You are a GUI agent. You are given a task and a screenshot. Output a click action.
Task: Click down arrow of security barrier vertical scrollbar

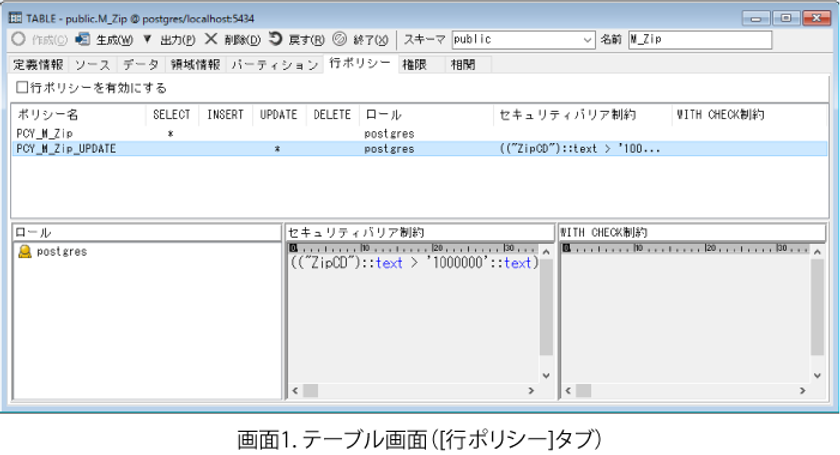pos(546,376)
